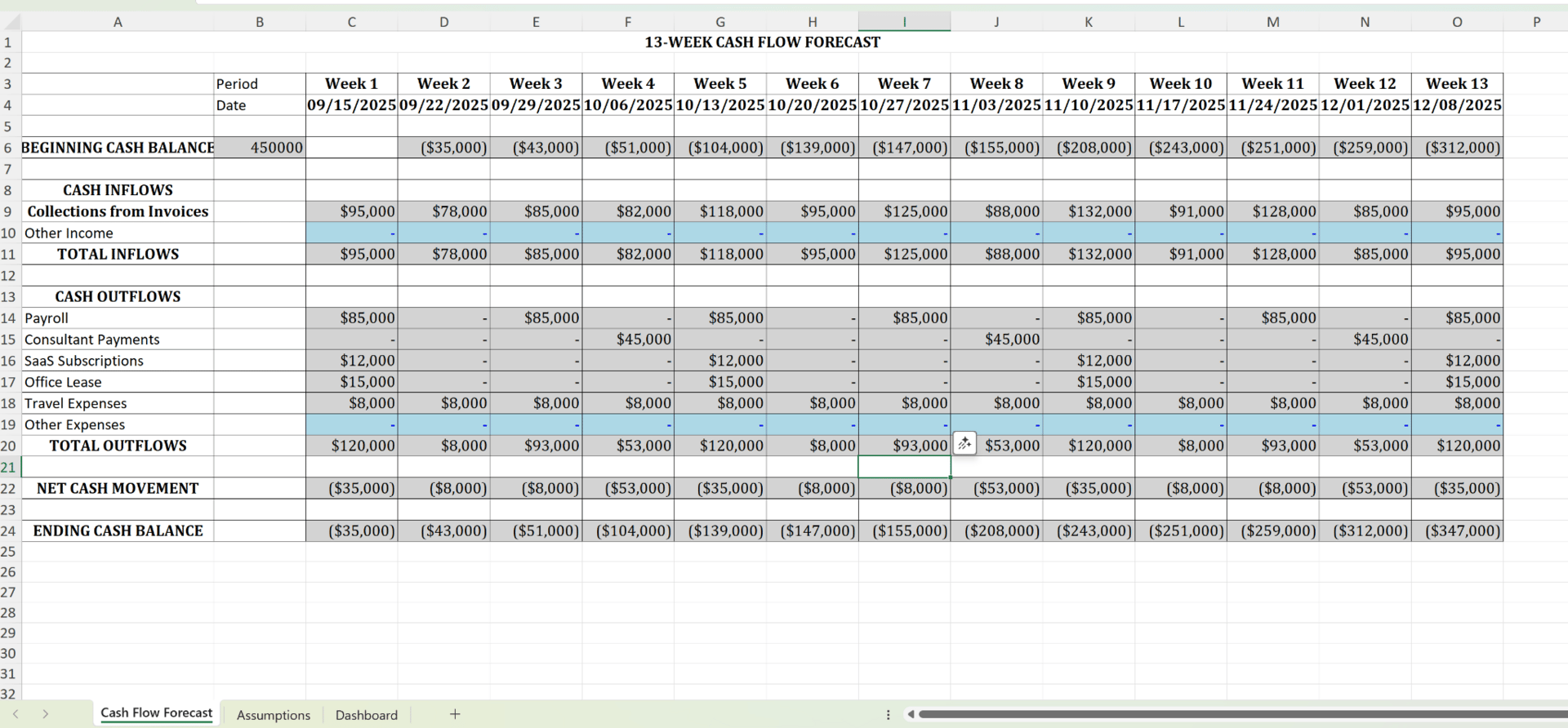Select the Other Income label cell
Screen dimensions: 1568x728
point(118,233)
